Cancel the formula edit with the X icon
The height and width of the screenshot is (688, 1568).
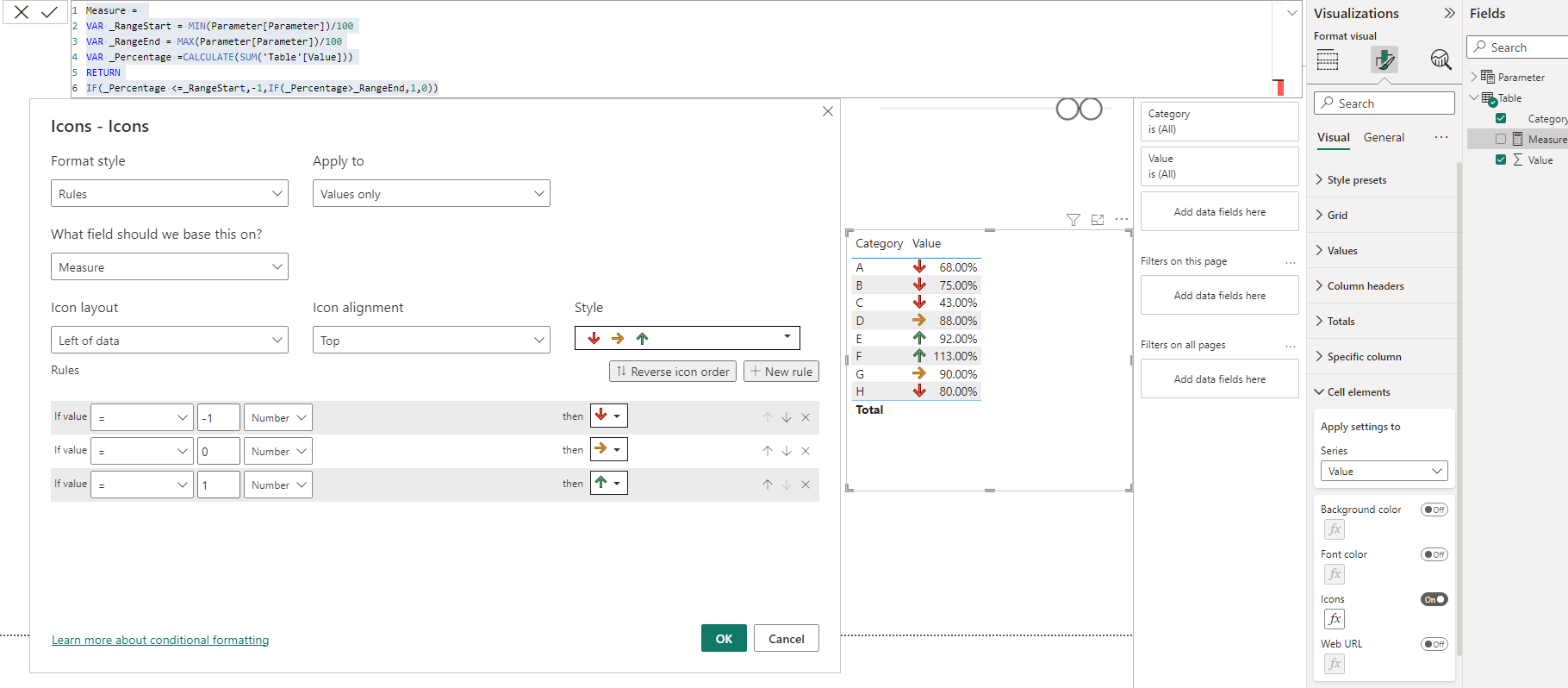coord(22,12)
